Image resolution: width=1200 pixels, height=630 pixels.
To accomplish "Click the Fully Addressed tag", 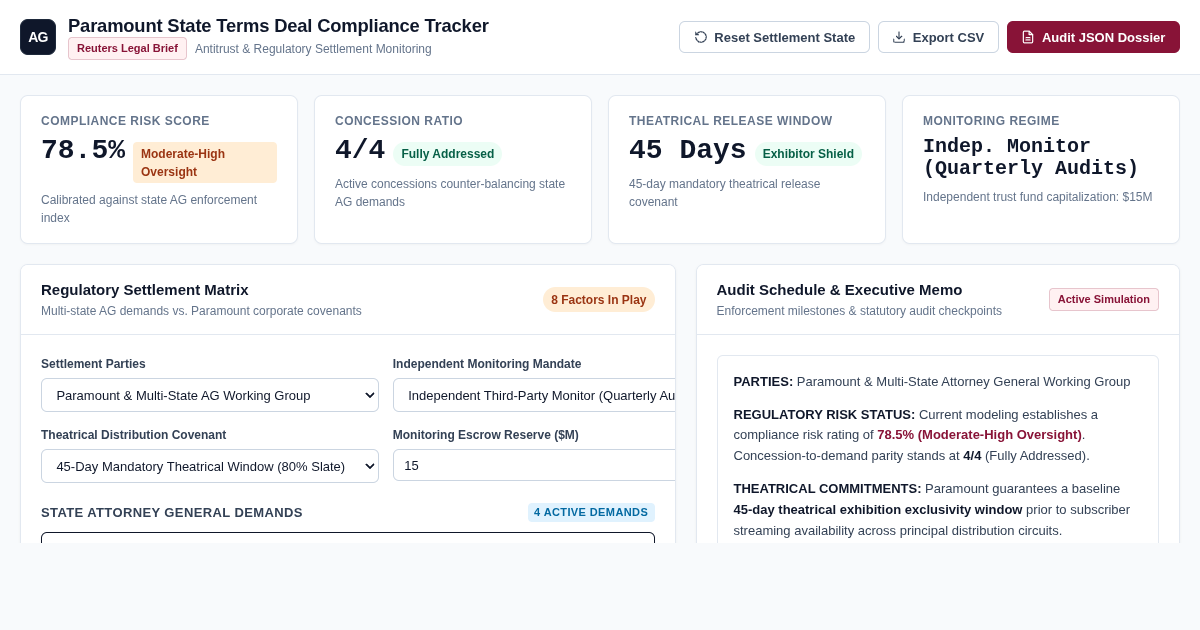I will (448, 154).
